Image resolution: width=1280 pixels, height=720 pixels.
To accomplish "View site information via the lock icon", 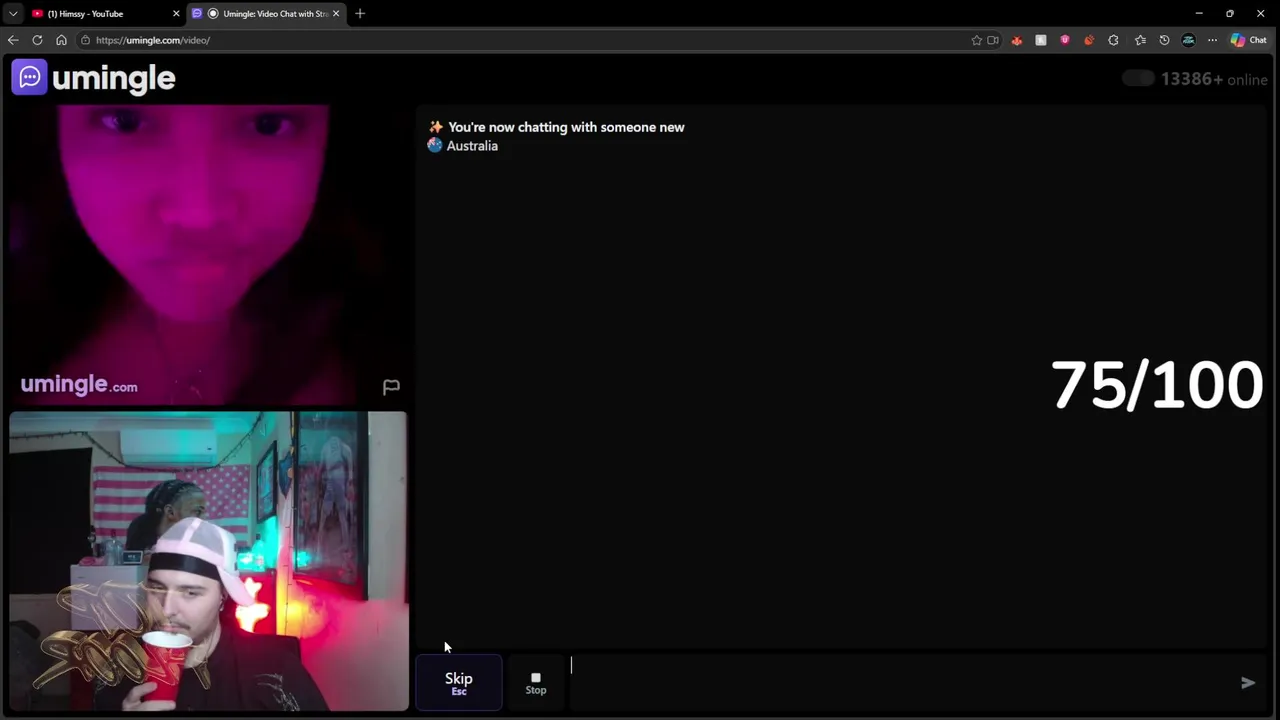I will tap(86, 40).
